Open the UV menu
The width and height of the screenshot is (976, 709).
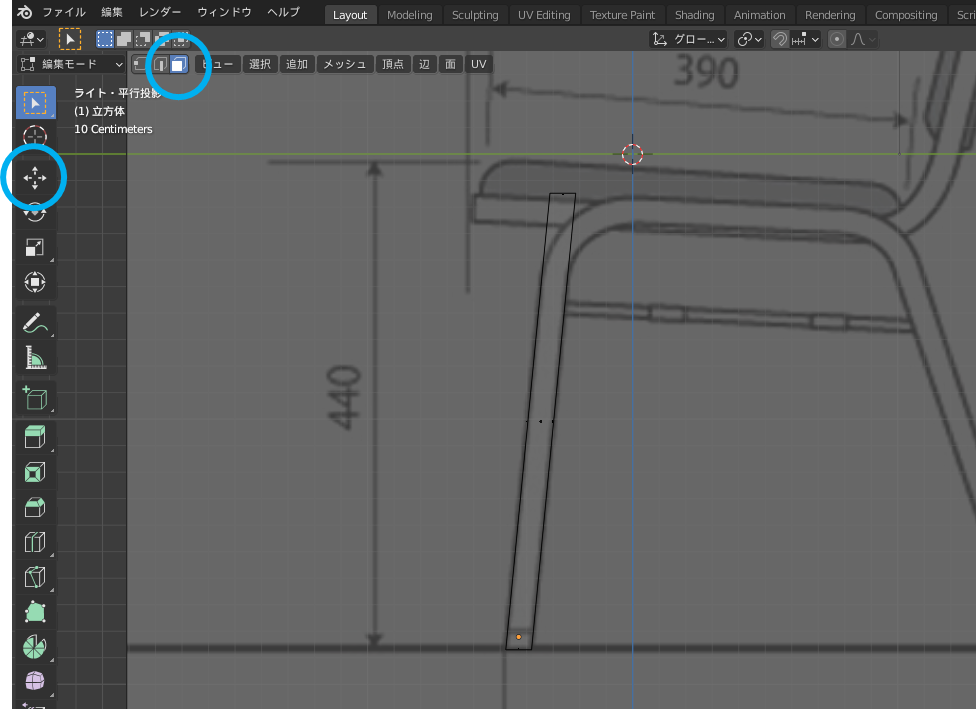point(478,64)
